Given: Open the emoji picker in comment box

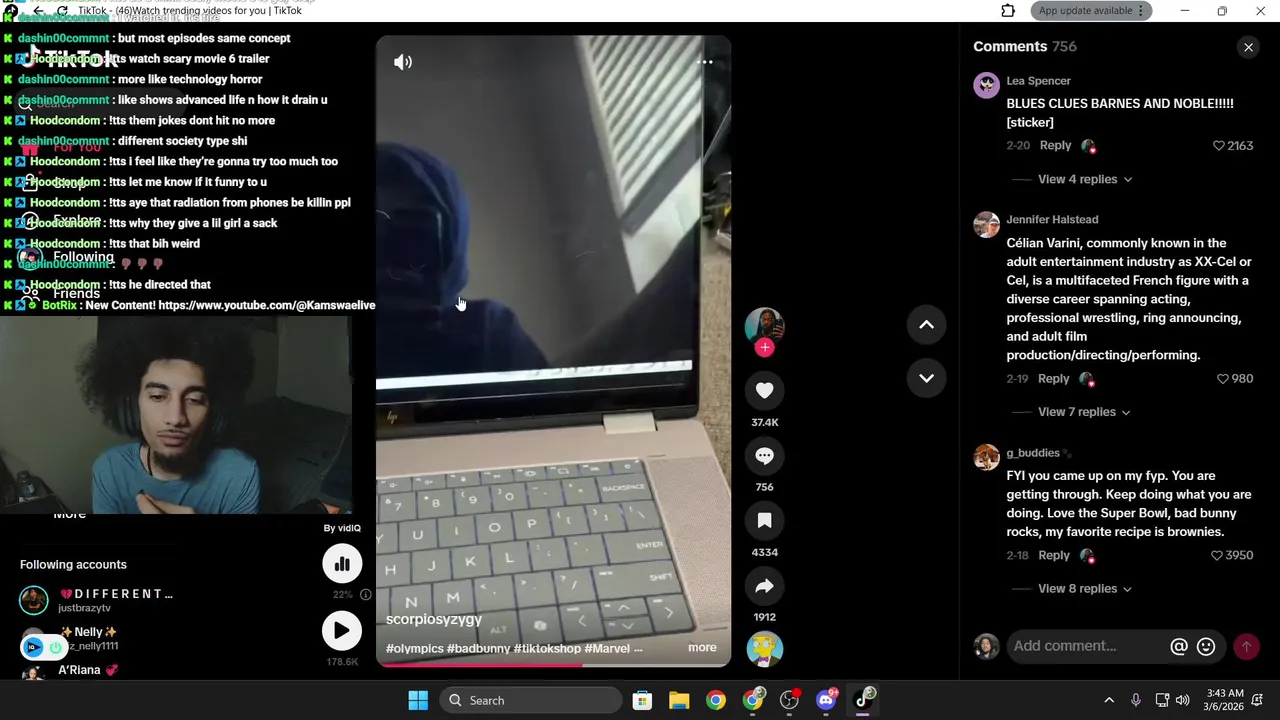Looking at the screenshot, I should coord(1206,647).
